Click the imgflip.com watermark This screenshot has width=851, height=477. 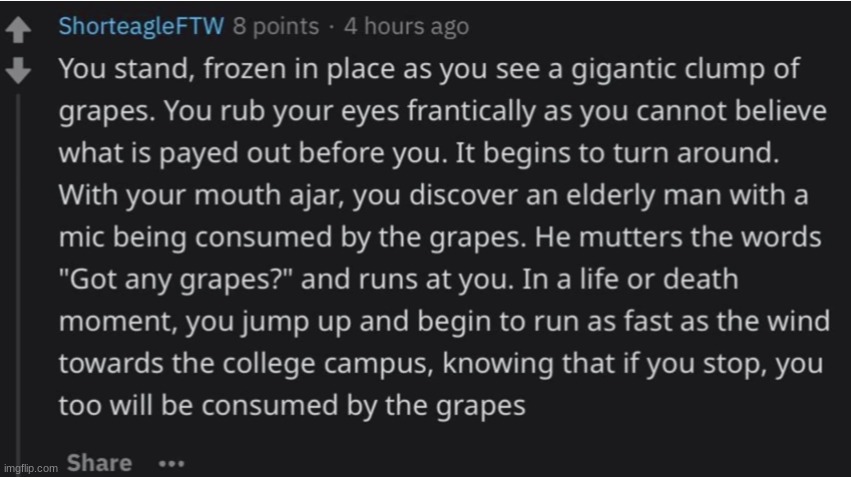[30, 468]
